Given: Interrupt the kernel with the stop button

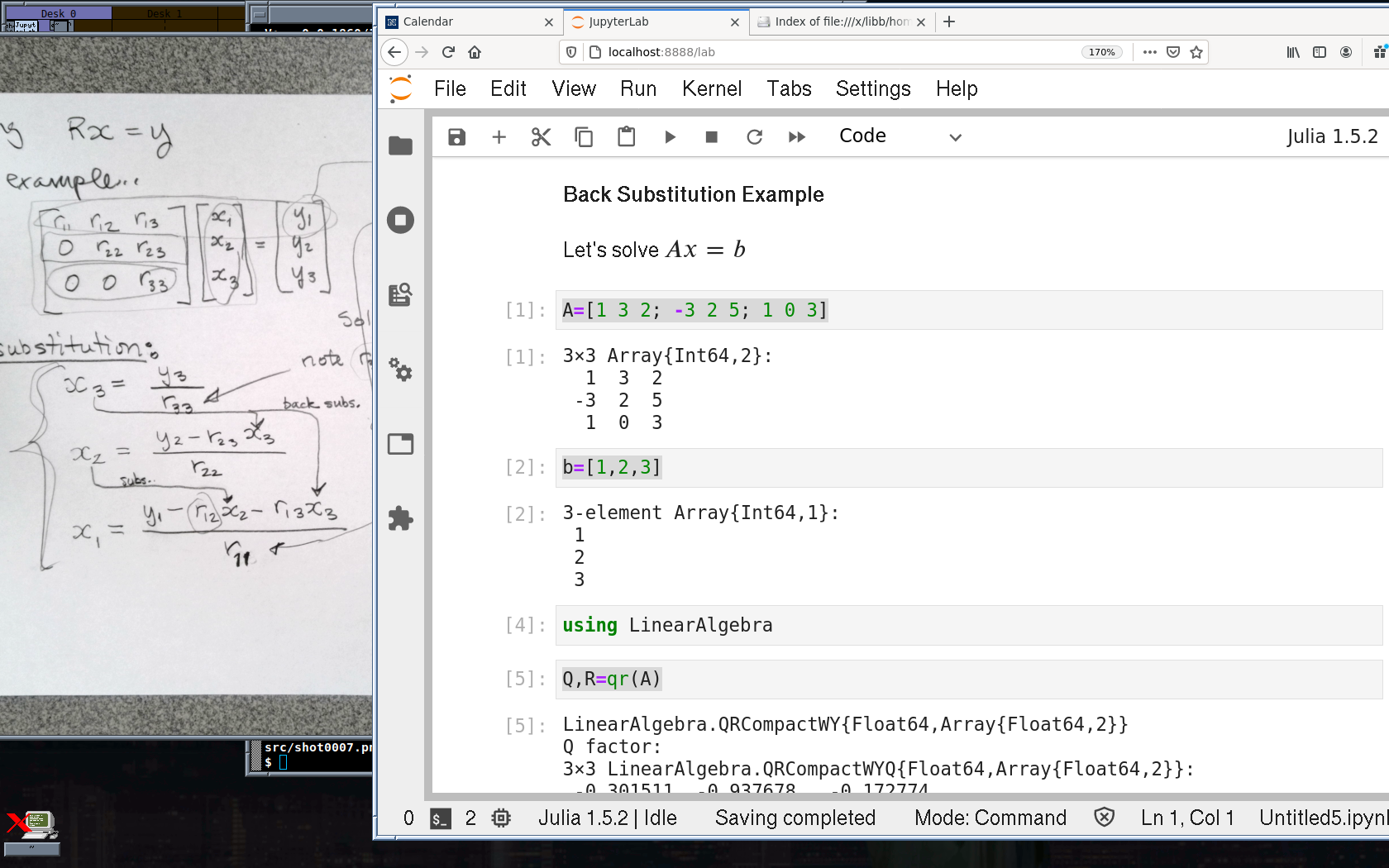Looking at the screenshot, I should pyautogui.click(x=711, y=137).
